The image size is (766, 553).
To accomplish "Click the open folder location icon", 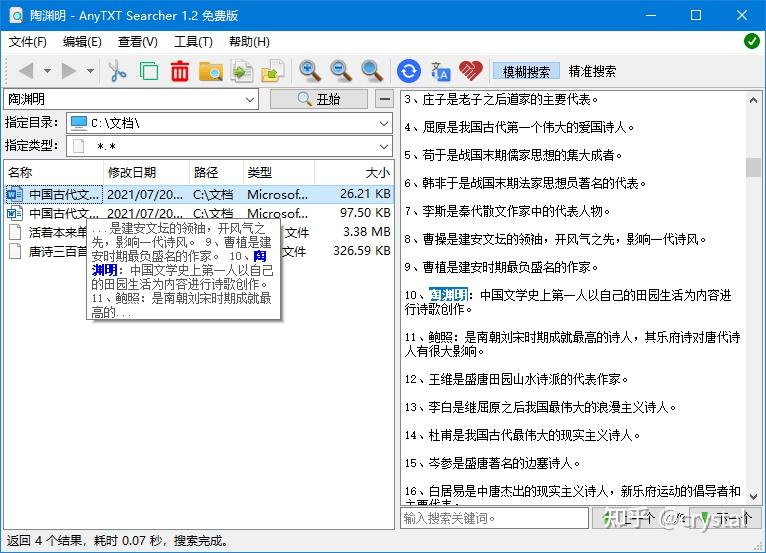I will 211,71.
